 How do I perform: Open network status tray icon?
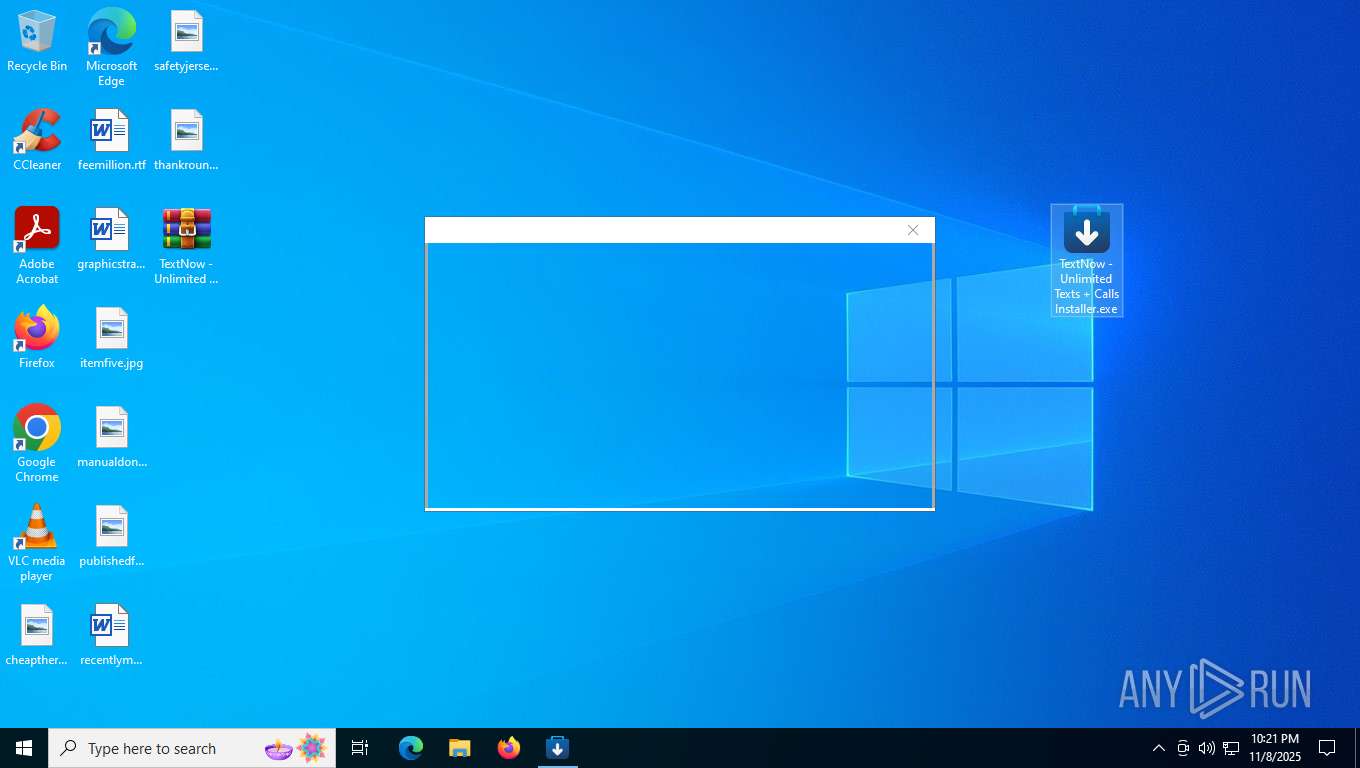[x=1231, y=748]
